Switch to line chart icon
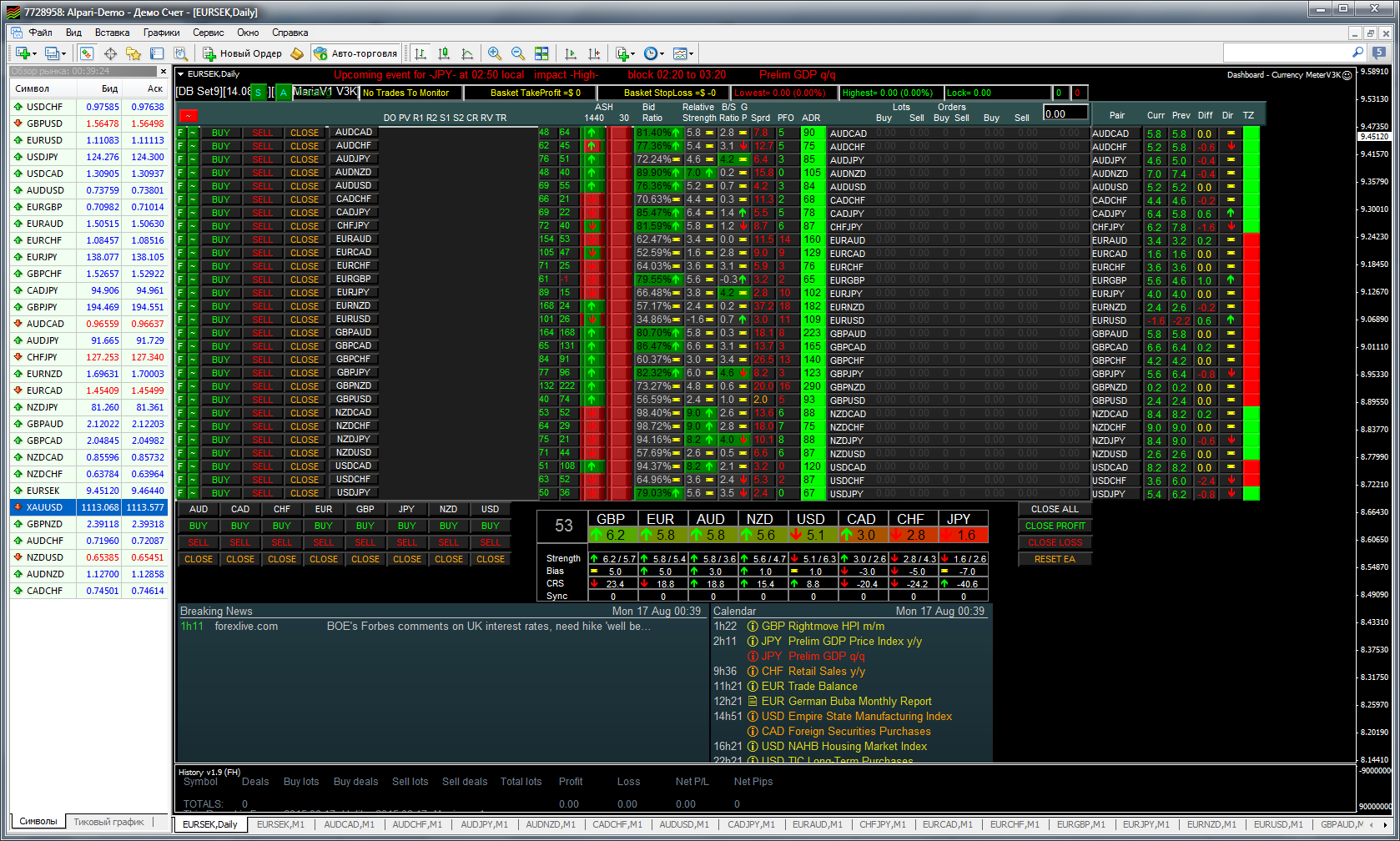Viewport: 1400px width, 841px height. pyautogui.click(x=467, y=53)
